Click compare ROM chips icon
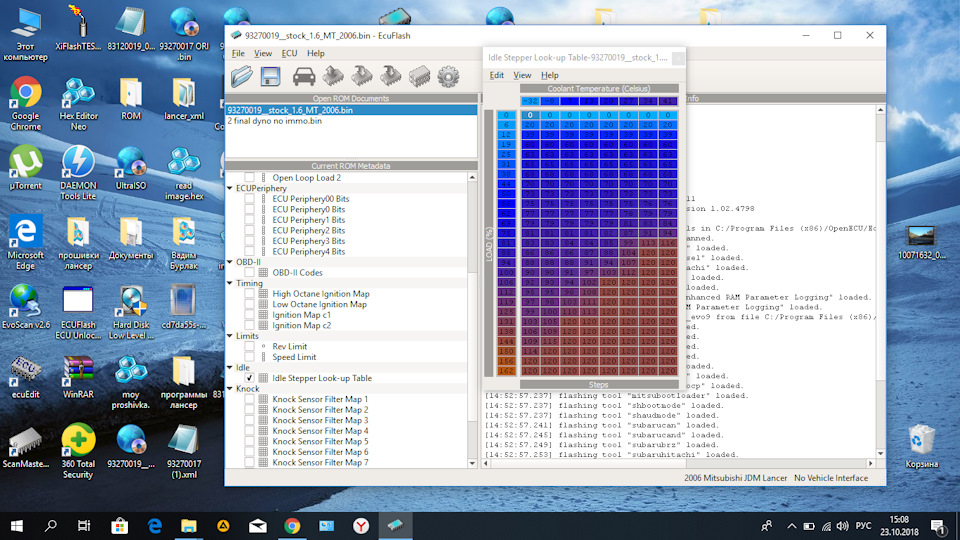Viewport: 960px width, 540px height. pos(419,77)
